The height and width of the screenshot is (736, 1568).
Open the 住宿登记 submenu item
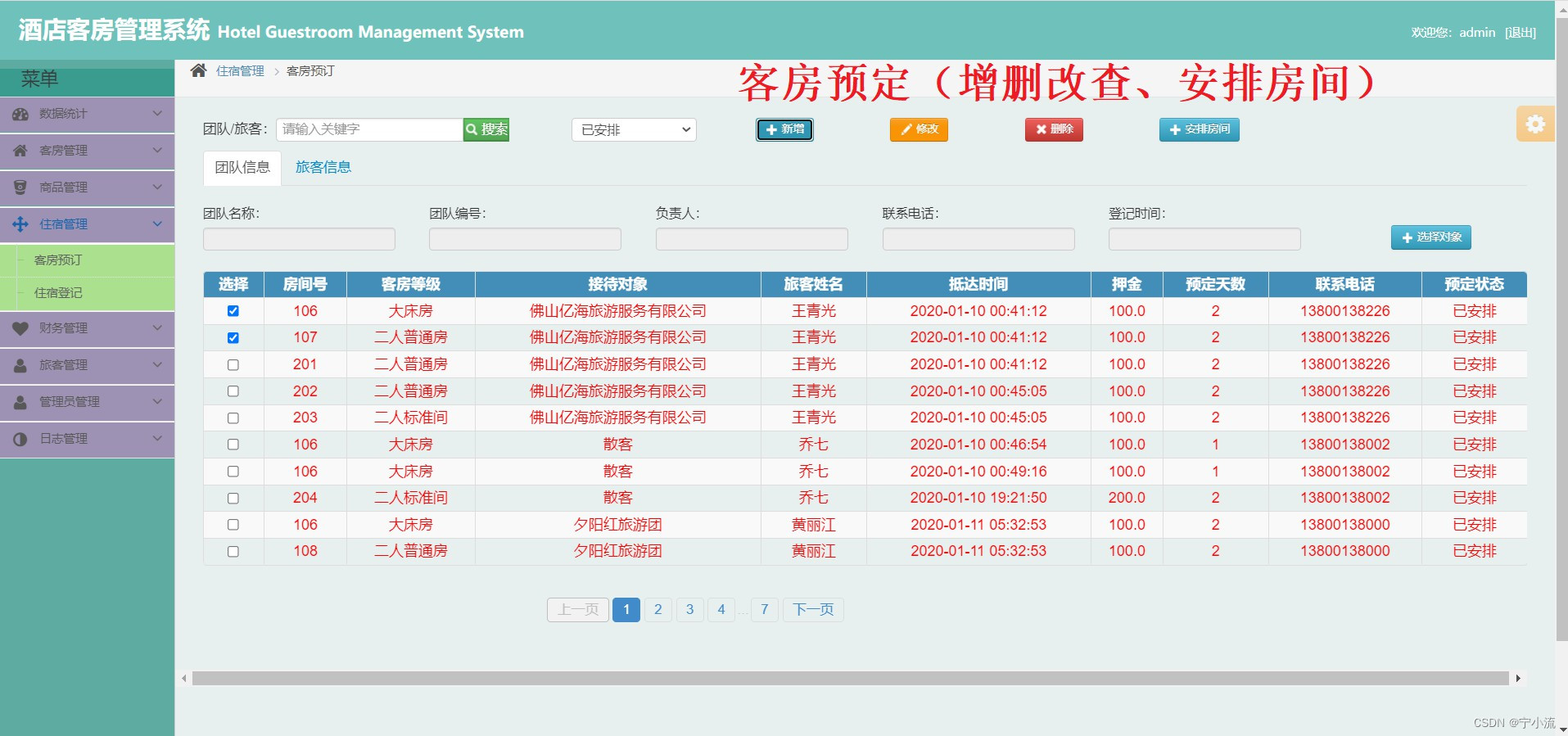(x=58, y=293)
